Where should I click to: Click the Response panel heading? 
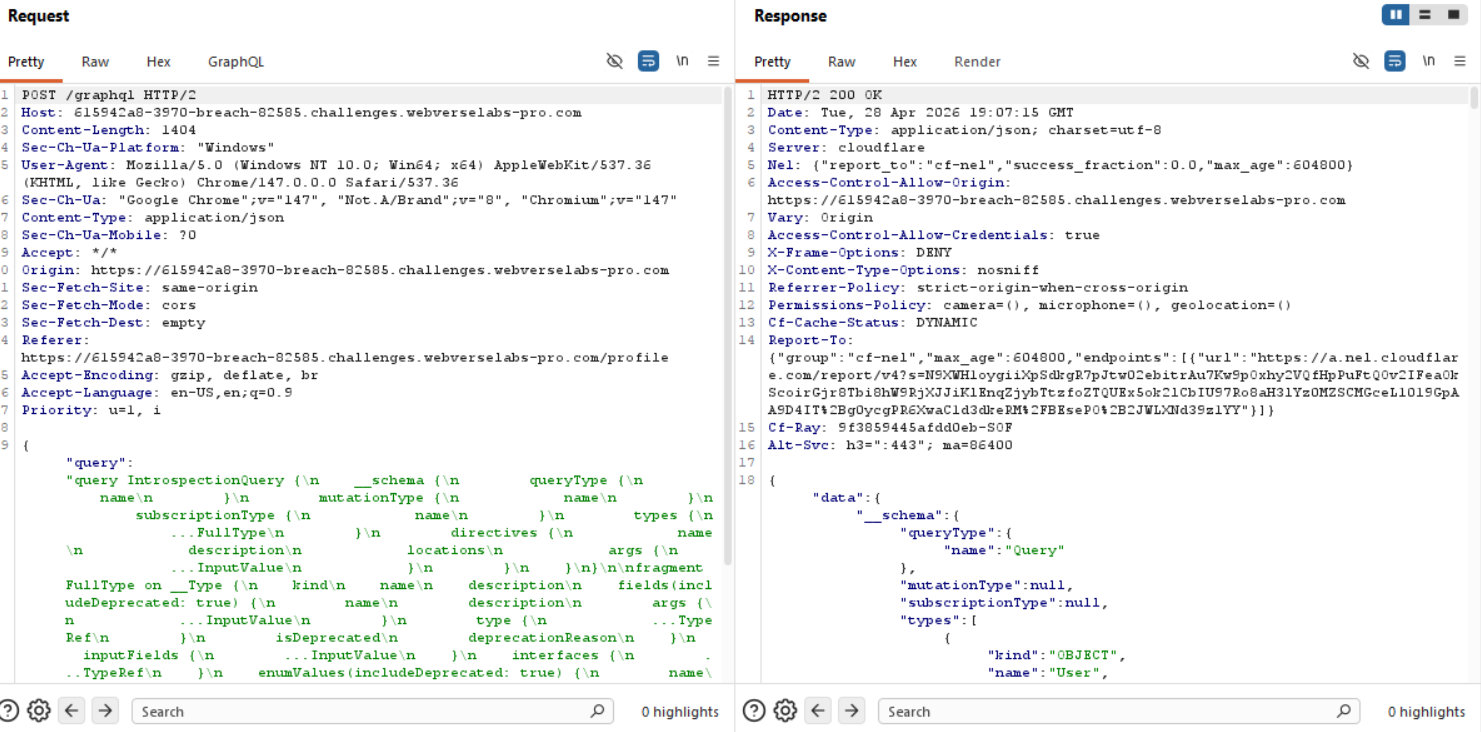click(790, 16)
